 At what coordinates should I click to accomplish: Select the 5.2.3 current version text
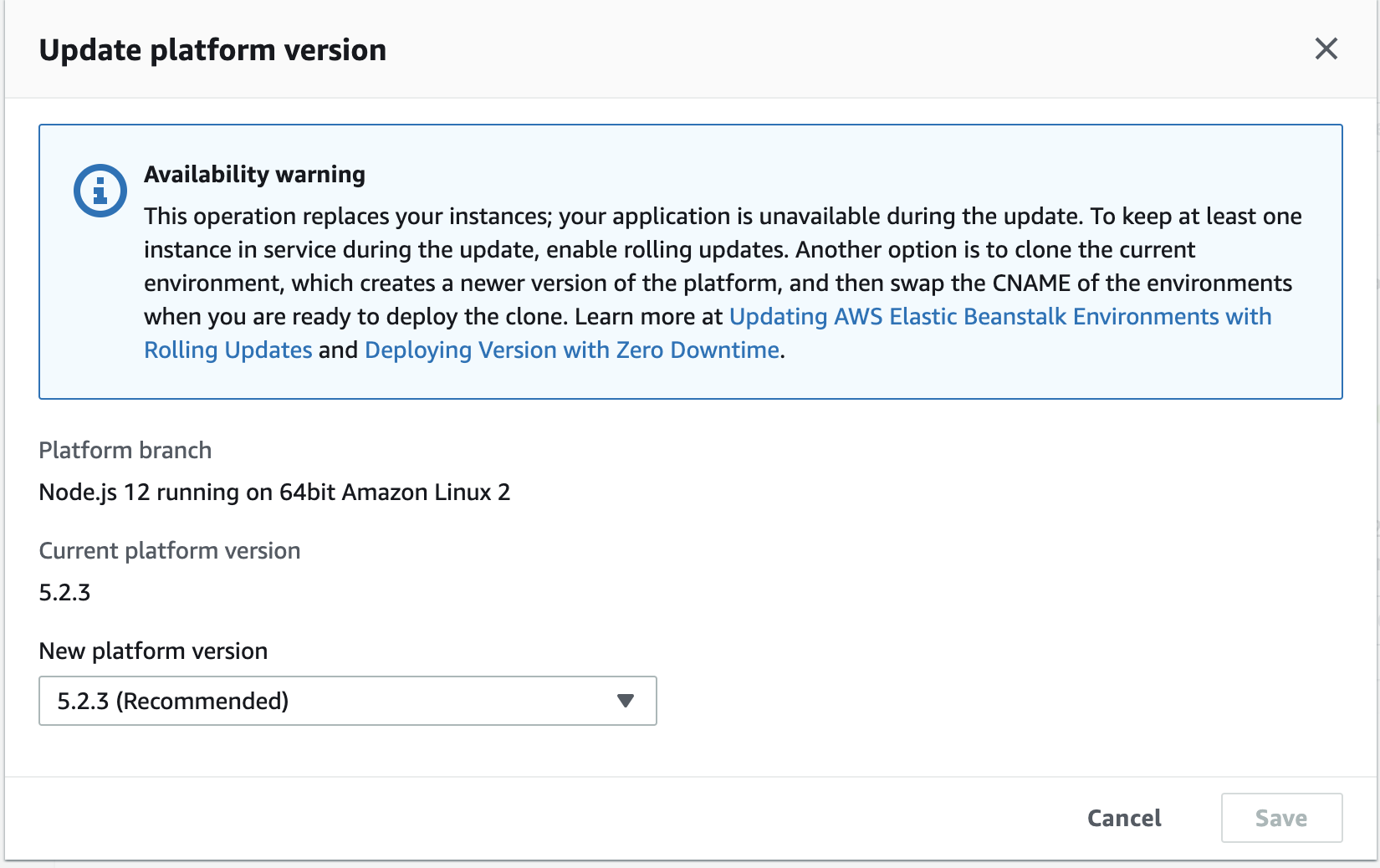65,592
